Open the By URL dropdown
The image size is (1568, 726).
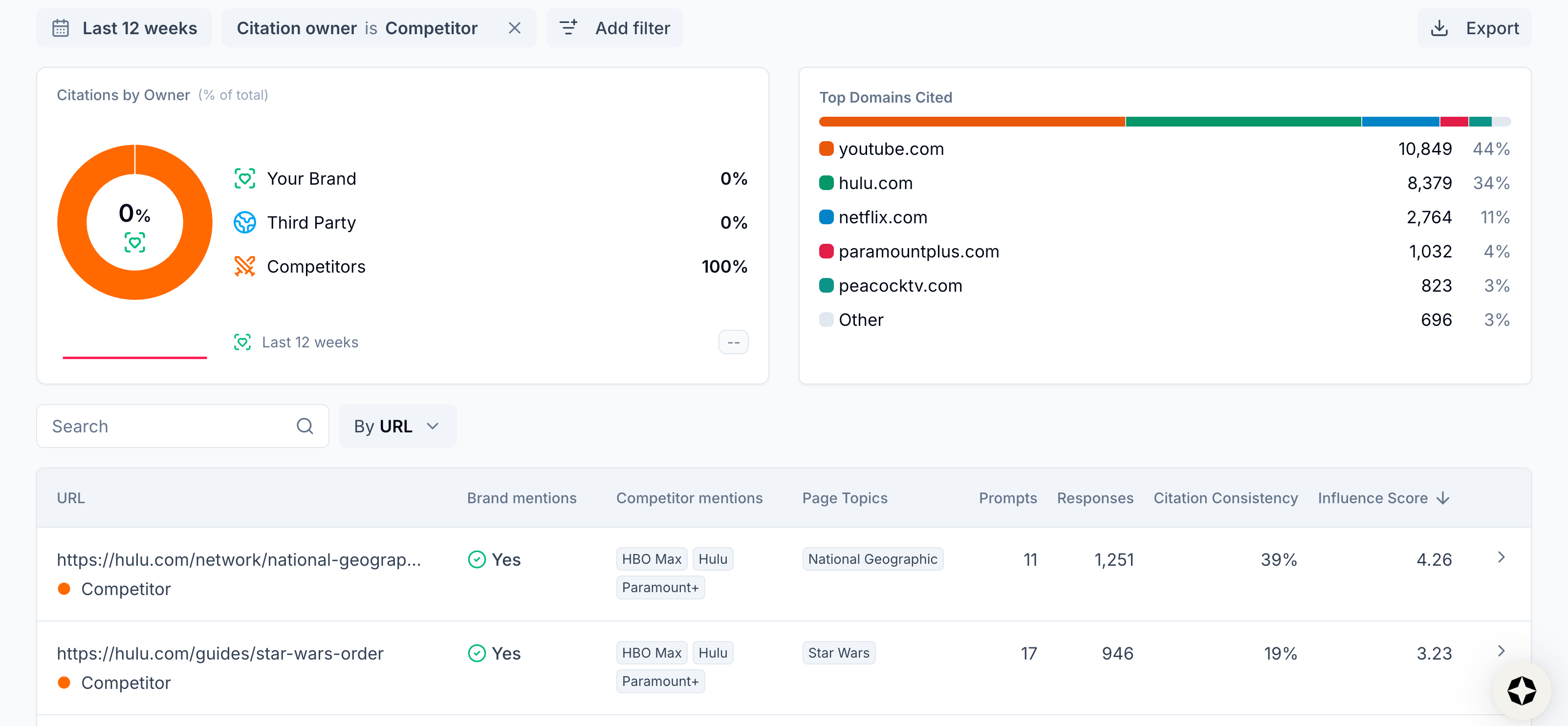click(x=397, y=426)
